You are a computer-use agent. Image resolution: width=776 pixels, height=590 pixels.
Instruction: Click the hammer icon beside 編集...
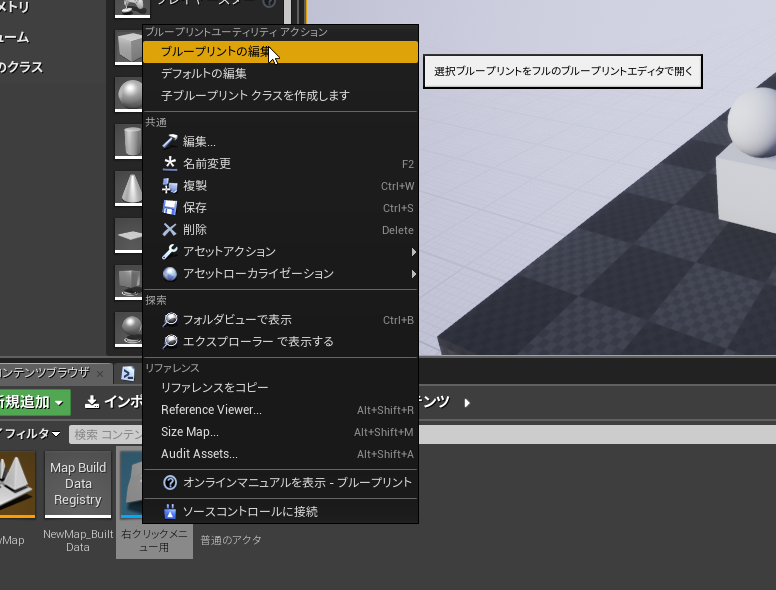(170, 142)
